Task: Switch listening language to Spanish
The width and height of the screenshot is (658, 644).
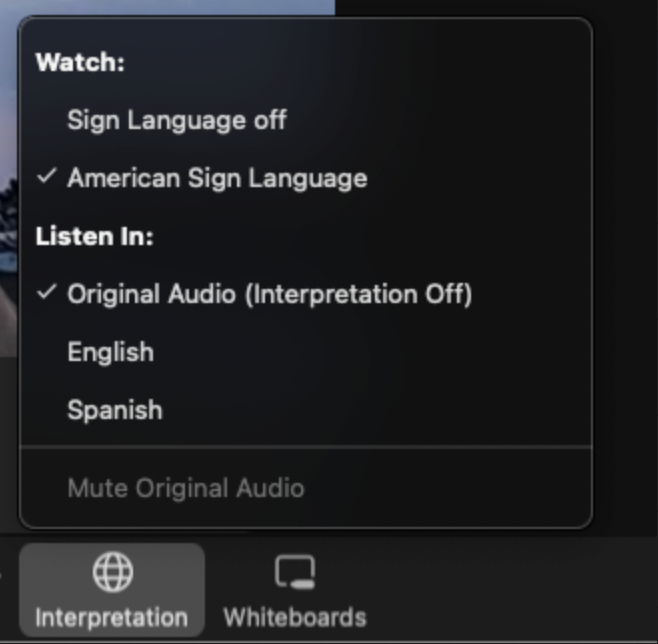Action: [x=115, y=410]
